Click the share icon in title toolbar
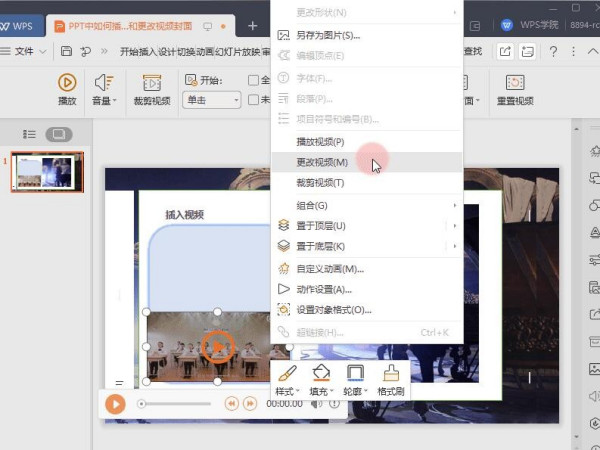Image resolution: width=600 pixels, height=450 pixels. [x=505, y=51]
